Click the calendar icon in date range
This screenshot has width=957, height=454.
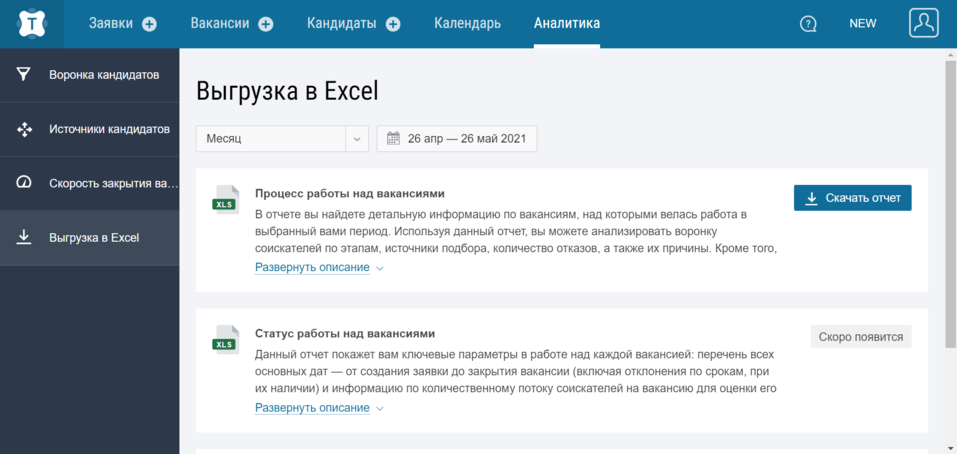point(393,139)
